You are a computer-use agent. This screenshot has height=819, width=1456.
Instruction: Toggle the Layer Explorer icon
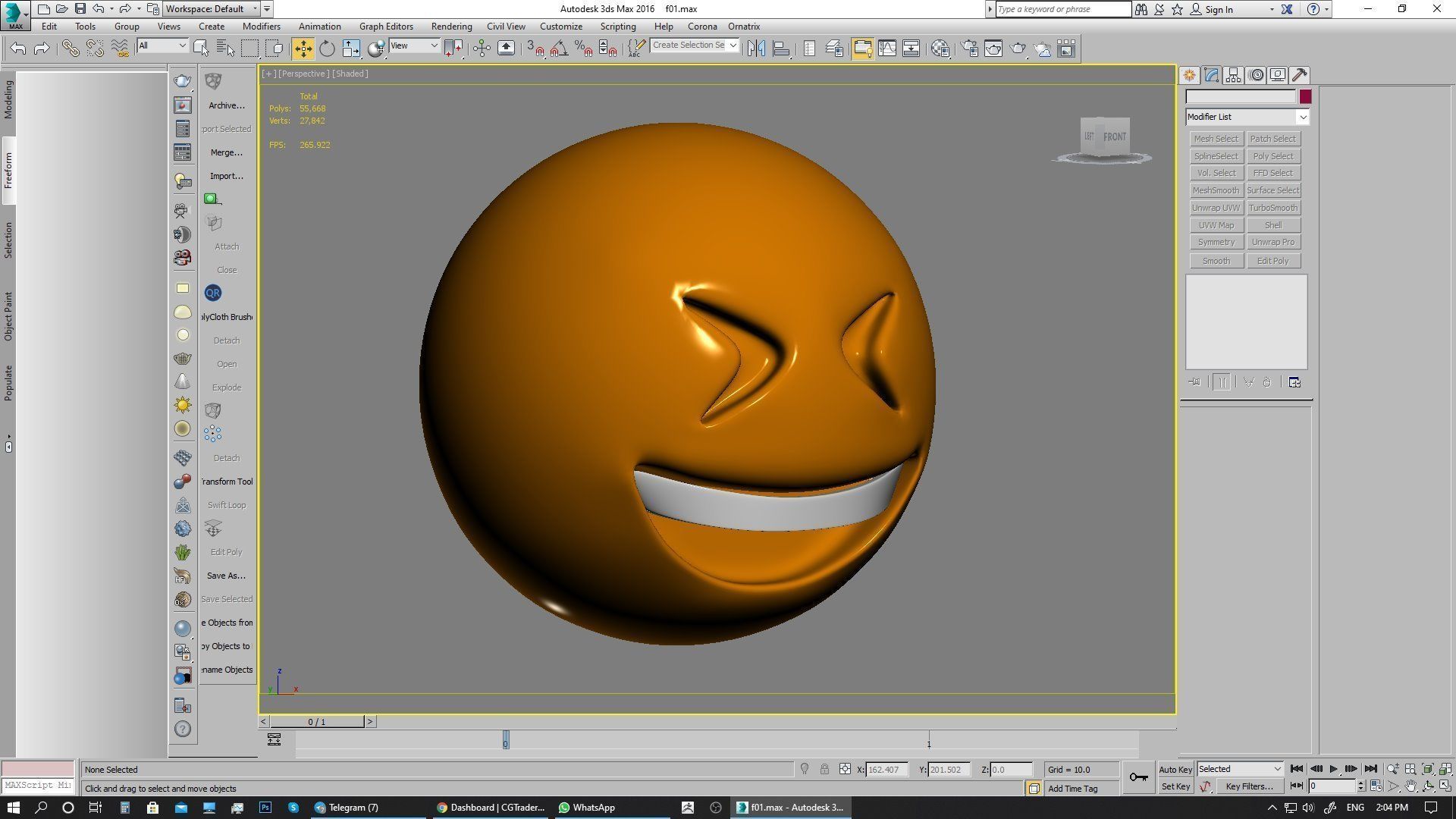pyautogui.click(x=834, y=49)
